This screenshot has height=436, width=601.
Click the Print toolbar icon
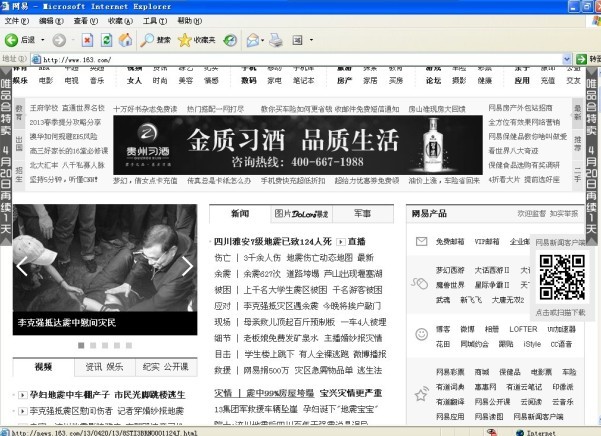[277, 40]
